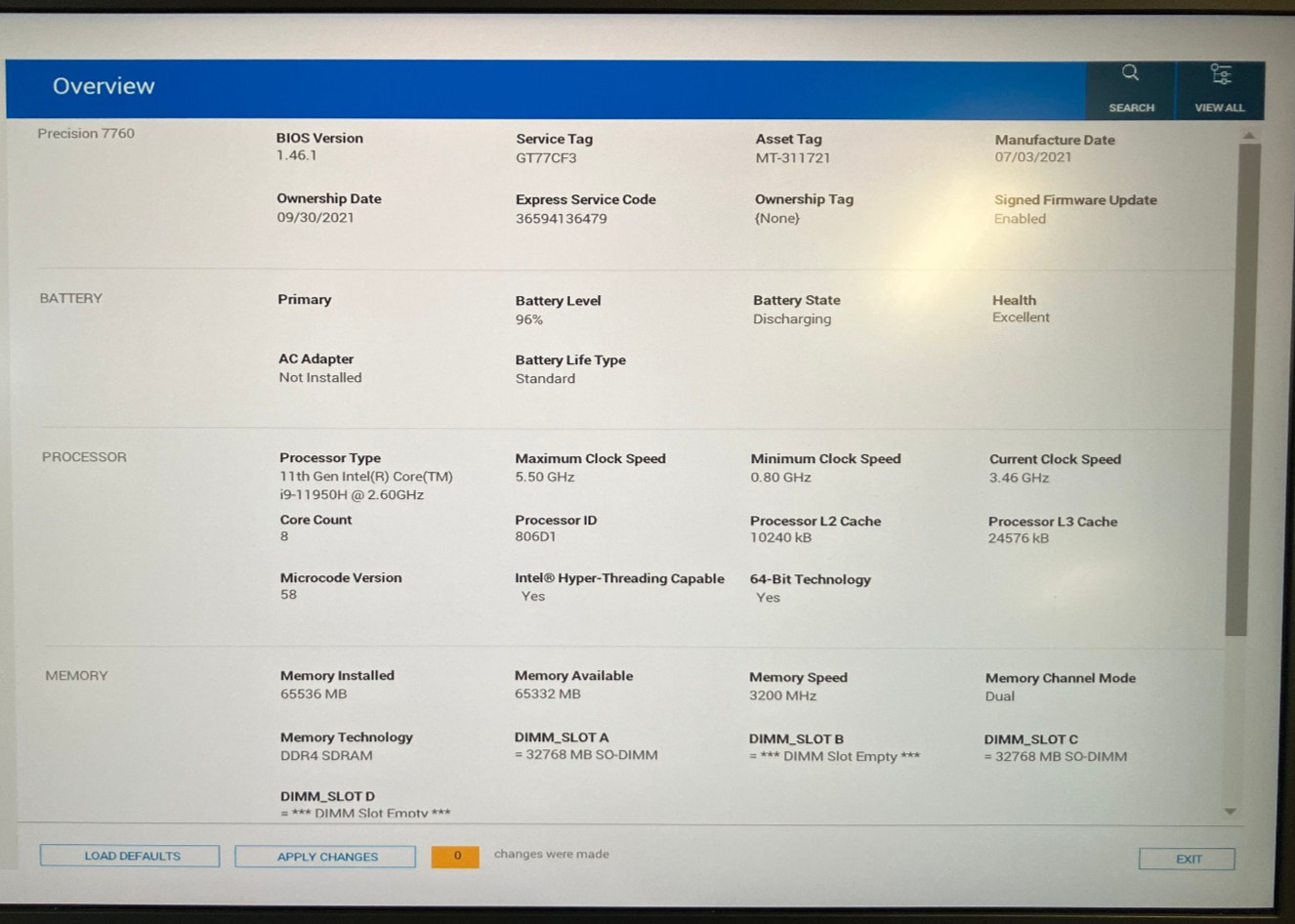Viewport: 1295px width, 924px height.
Task: Select the 64-Bit Technology Yes value
Action: [x=768, y=597]
